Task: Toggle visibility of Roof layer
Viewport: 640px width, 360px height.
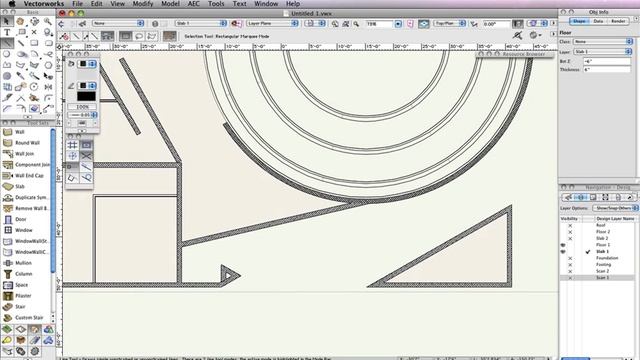Action: pos(570,225)
